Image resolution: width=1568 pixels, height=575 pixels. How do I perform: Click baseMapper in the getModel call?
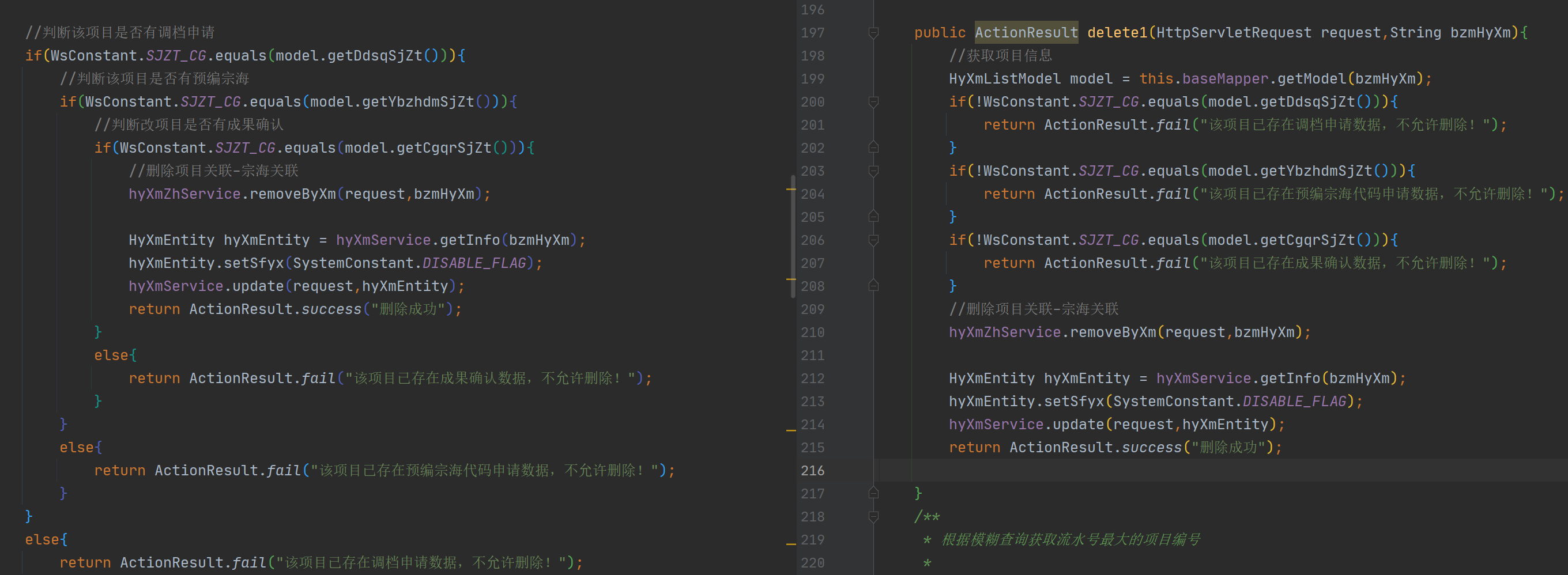(1224, 79)
